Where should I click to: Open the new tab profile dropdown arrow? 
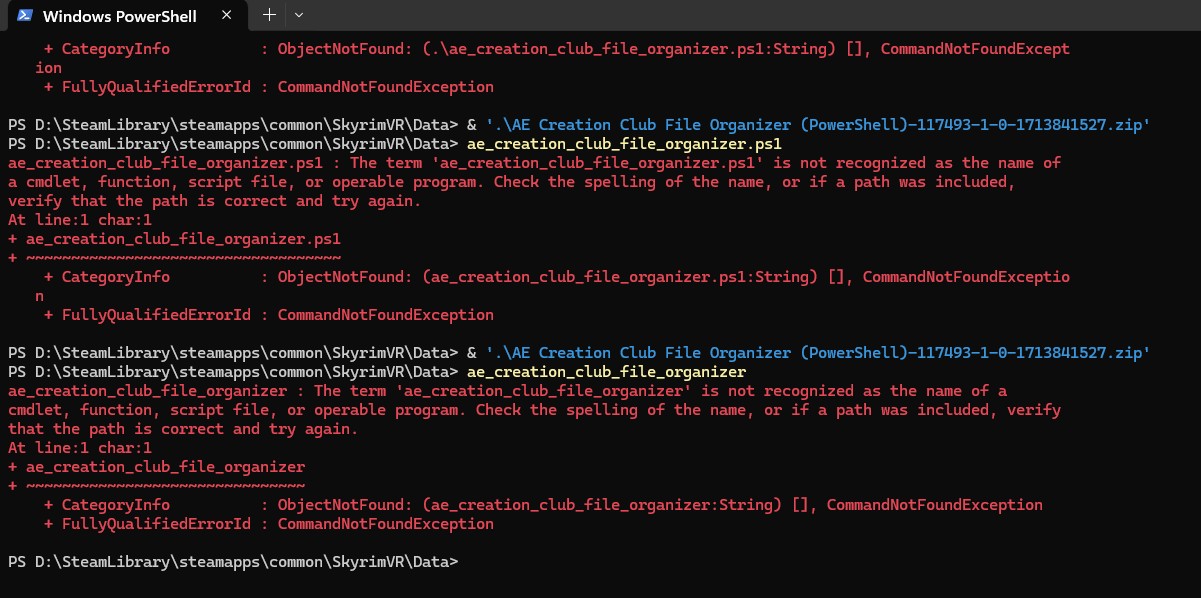299,15
